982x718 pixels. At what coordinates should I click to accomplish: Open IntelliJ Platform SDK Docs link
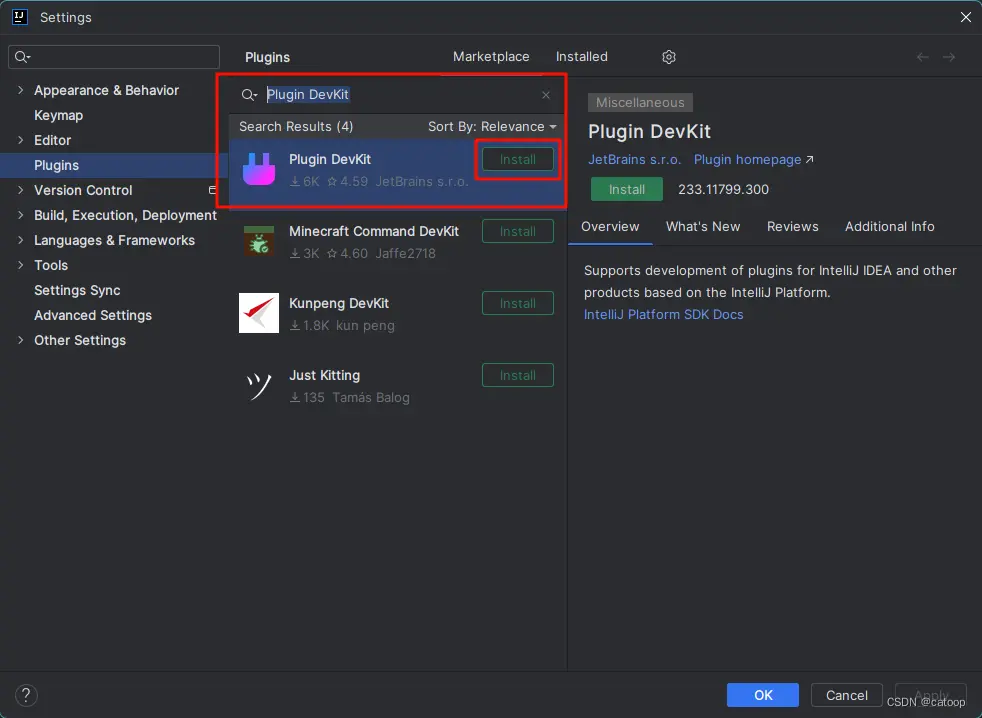point(663,315)
